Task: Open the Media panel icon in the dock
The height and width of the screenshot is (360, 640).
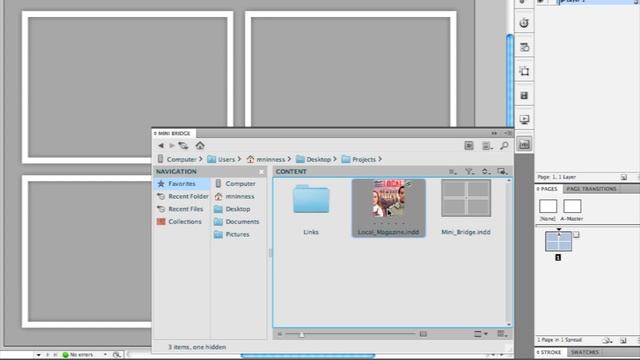Action: click(x=524, y=96)
